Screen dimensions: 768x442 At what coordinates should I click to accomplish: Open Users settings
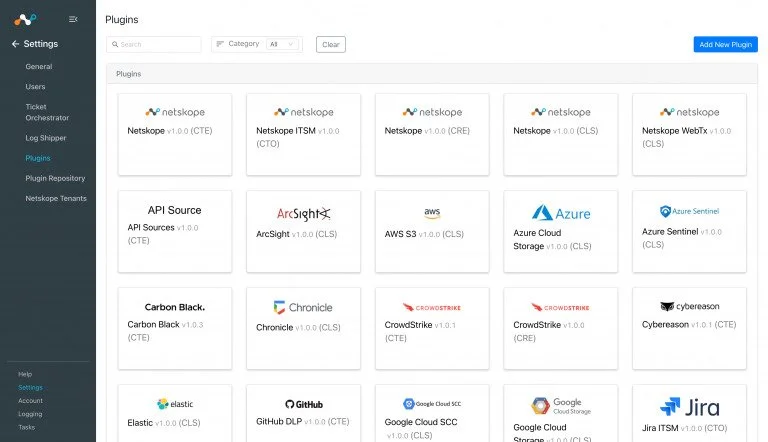tap(35, 87)
